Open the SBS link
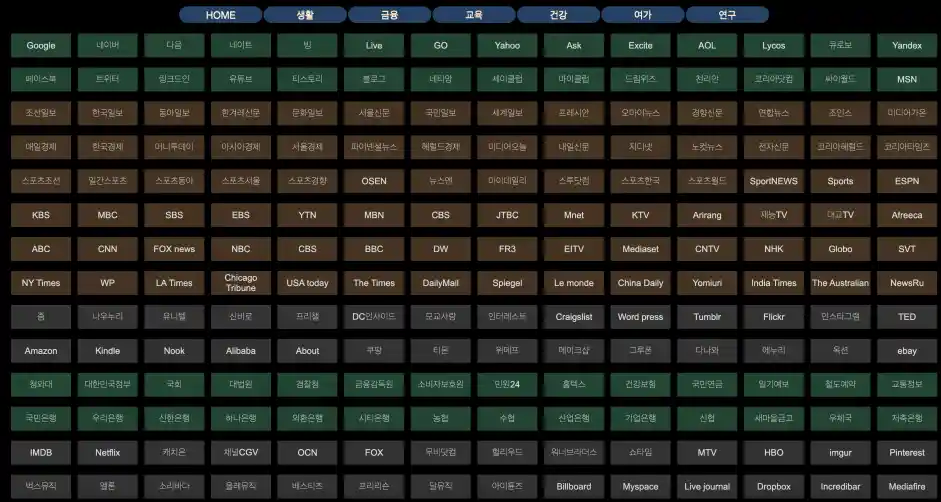The width and height of the screenshot is (941, 502). coord(174,215)
